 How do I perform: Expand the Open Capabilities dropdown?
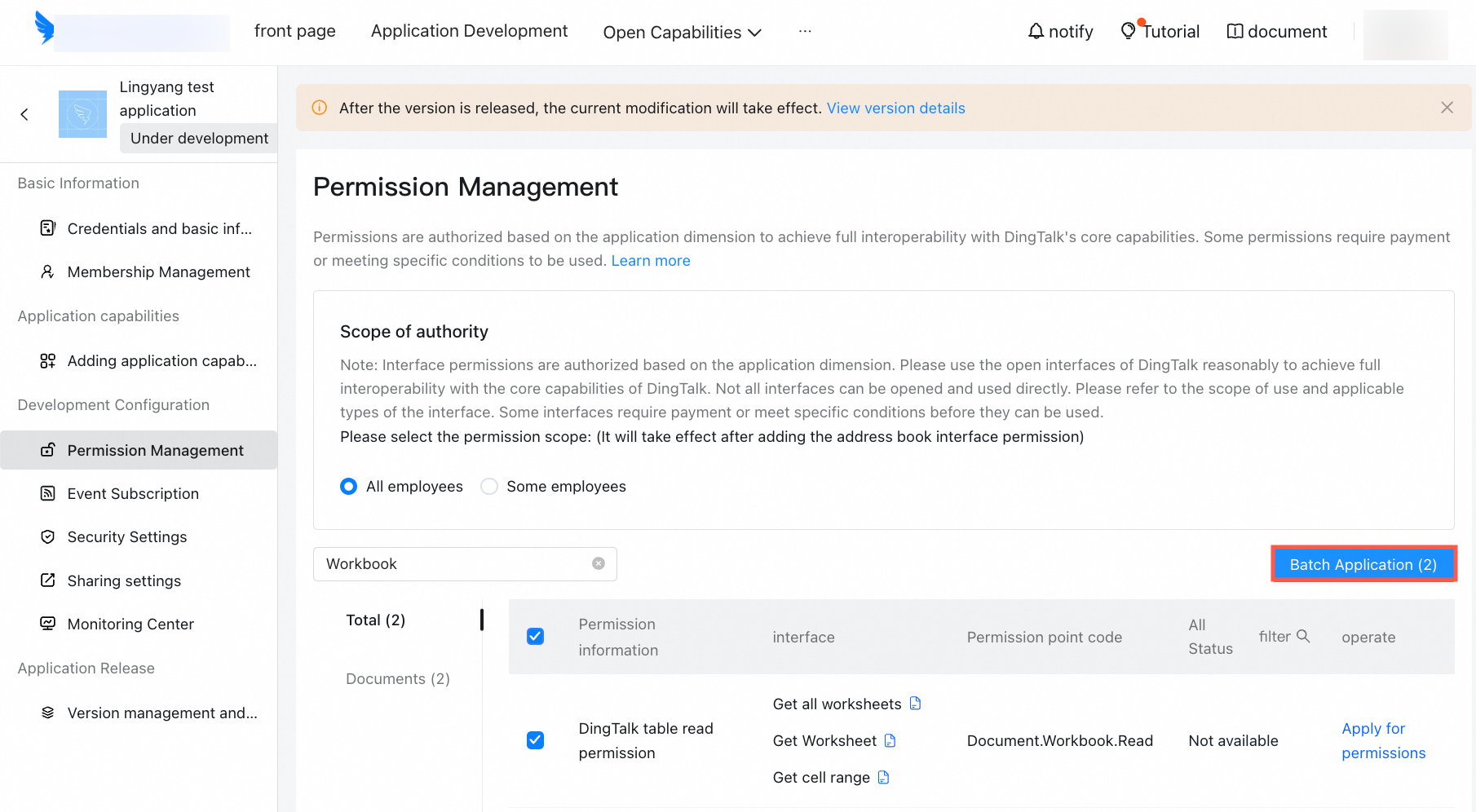tap(682, 32)
